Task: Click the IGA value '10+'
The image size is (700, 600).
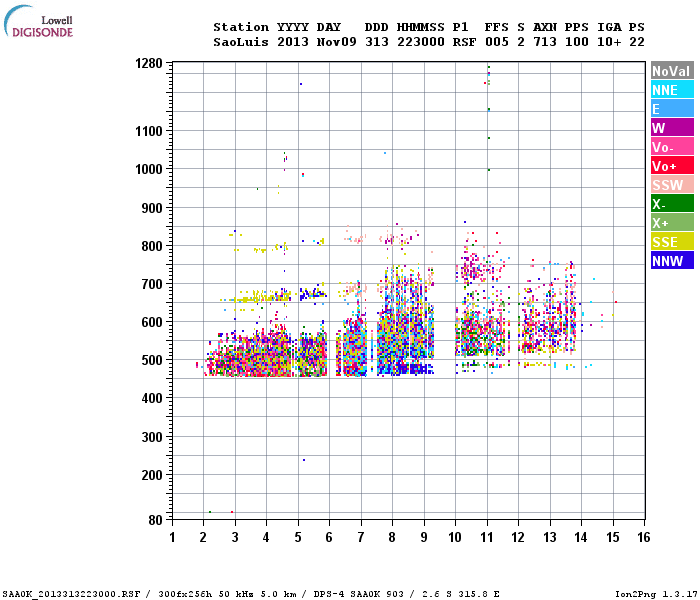Action: pyautogui.click(x=609, y=42)
